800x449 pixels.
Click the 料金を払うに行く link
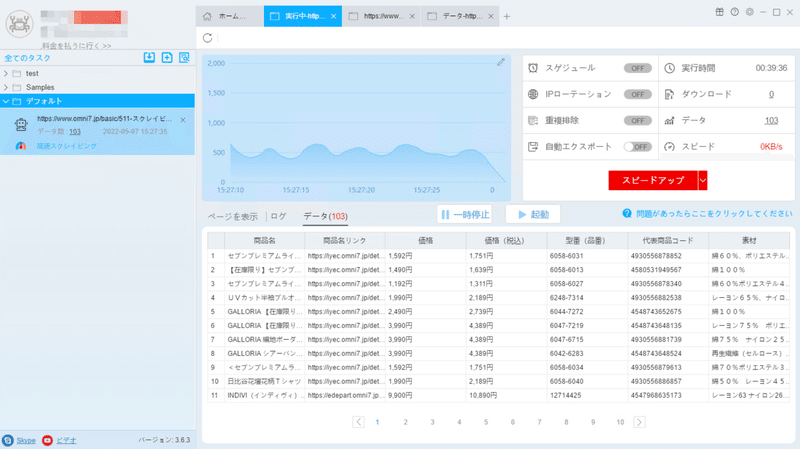[x=76, y=45]
